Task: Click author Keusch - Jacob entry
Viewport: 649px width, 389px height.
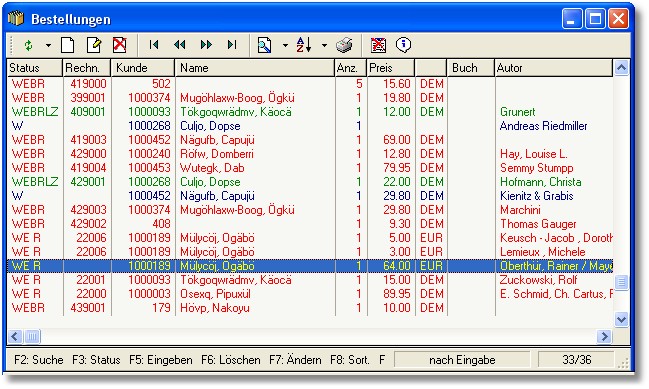Action: click(x=556, y=238)
